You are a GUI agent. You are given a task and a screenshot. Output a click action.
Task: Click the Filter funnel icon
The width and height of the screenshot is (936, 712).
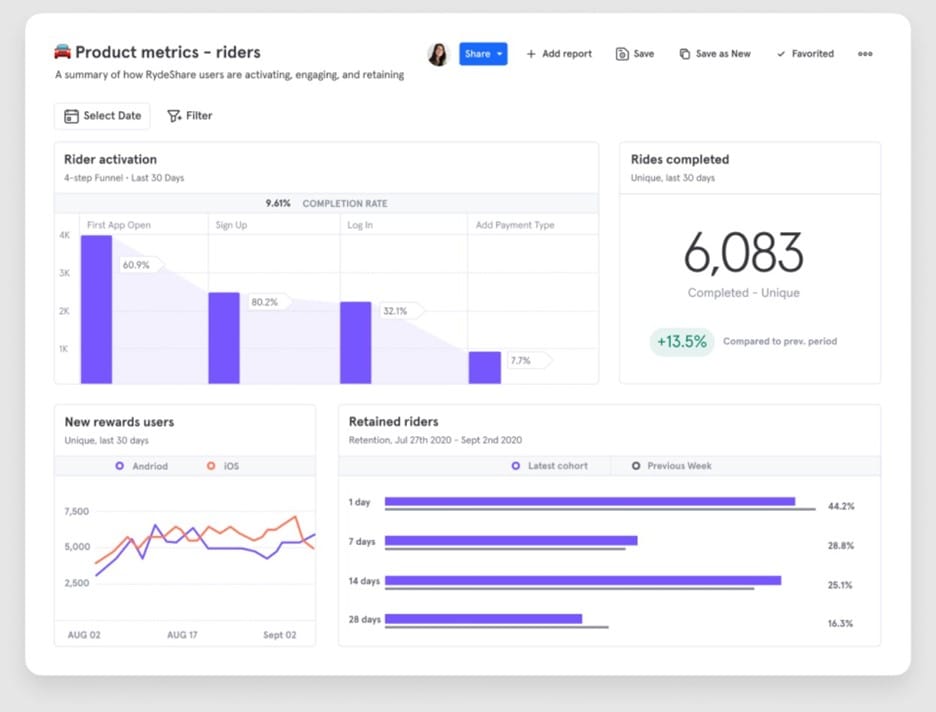[174, 116]
